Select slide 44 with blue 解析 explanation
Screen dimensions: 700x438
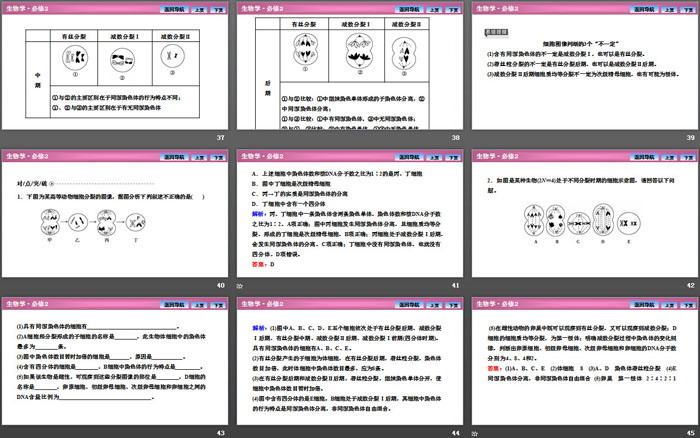click(350, 361)
